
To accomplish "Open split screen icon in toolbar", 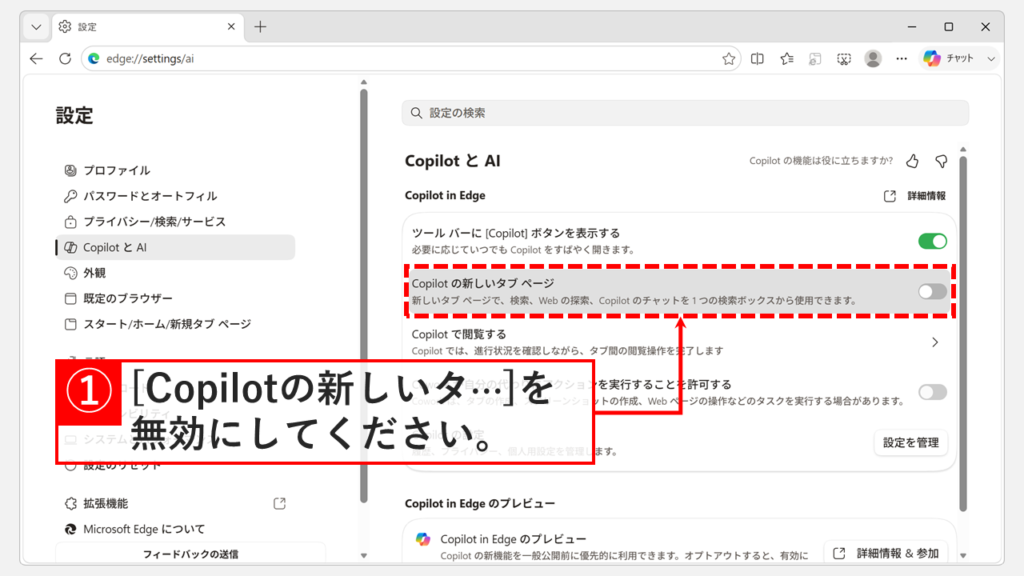I will click(x=758, y=59).
